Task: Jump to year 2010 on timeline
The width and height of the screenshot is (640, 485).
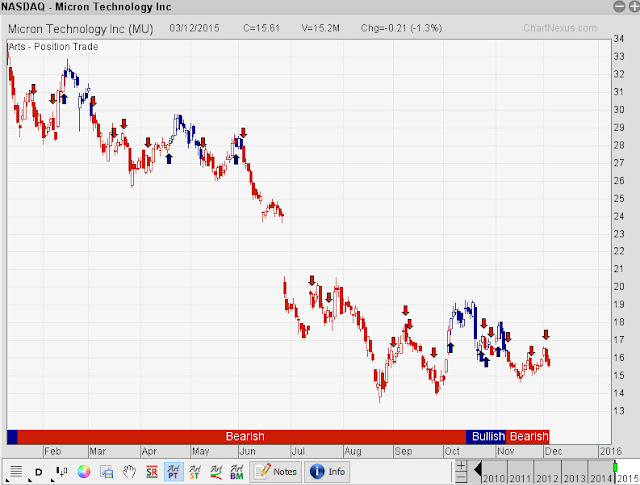Action: point(494,478)
